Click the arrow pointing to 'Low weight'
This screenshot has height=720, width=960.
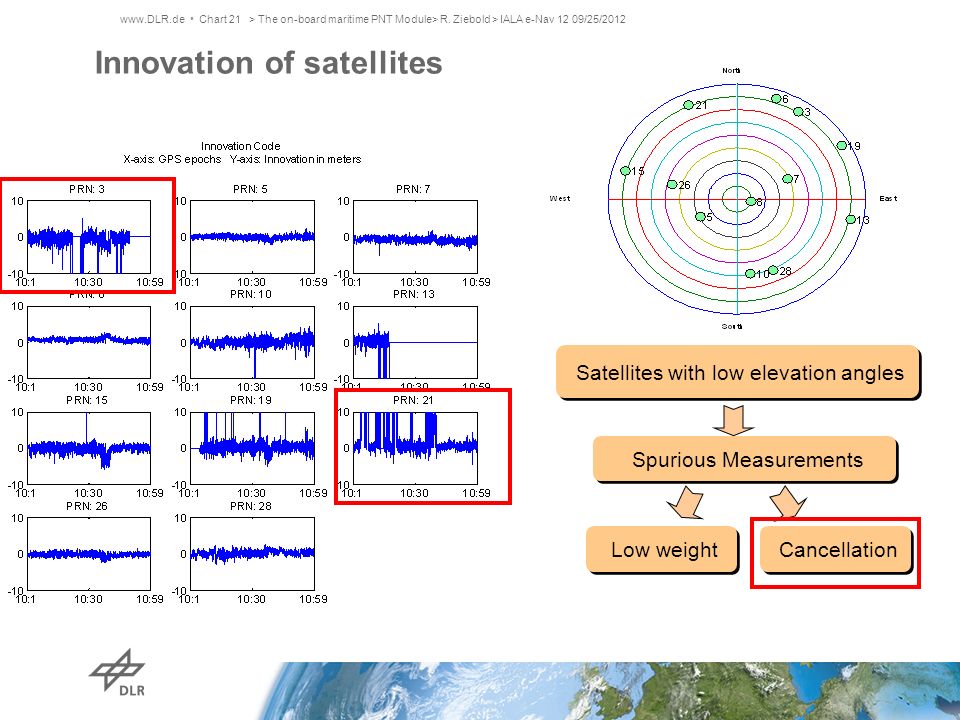point(685,503)
